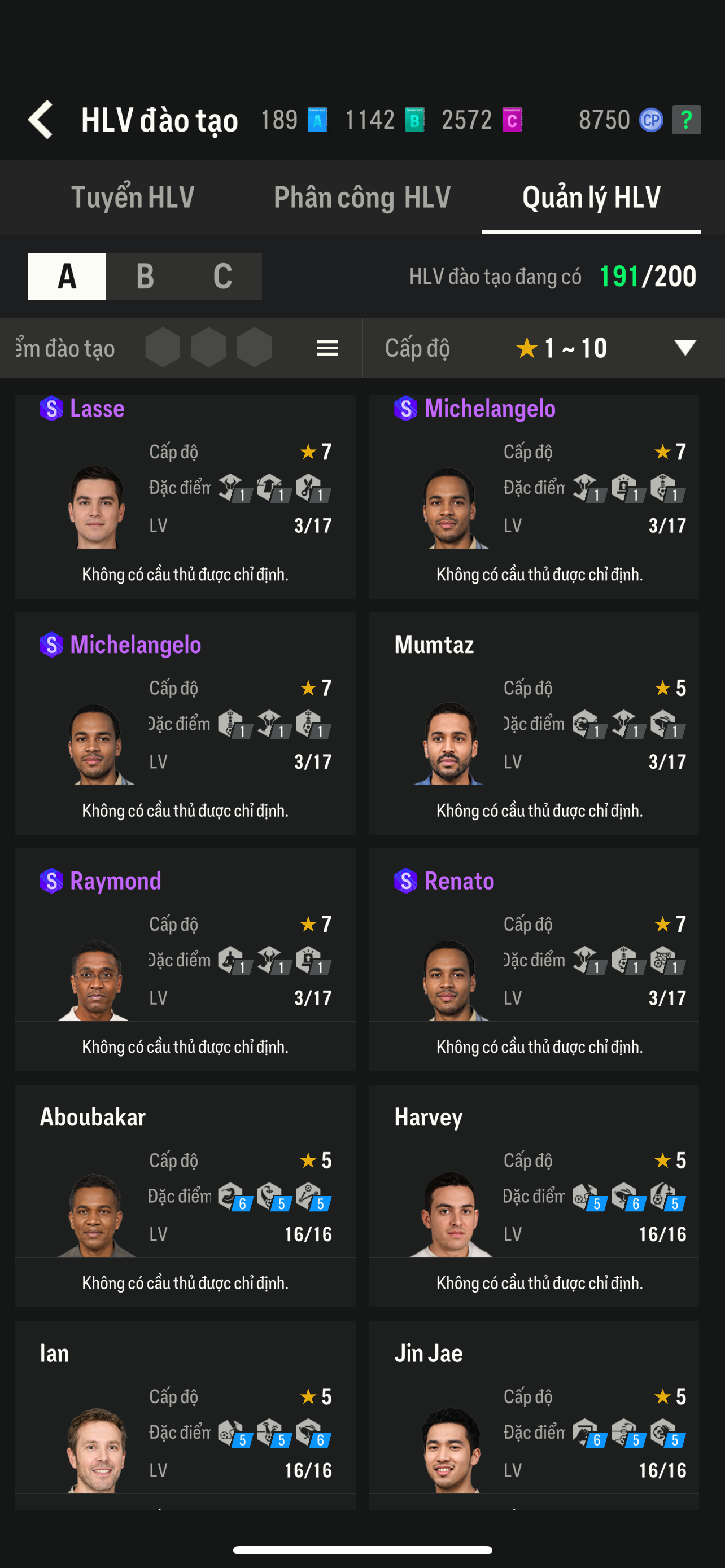This screenshot has width=725, height=1568.
Task: Open the green question mark help icon
Action: point(686,119)
